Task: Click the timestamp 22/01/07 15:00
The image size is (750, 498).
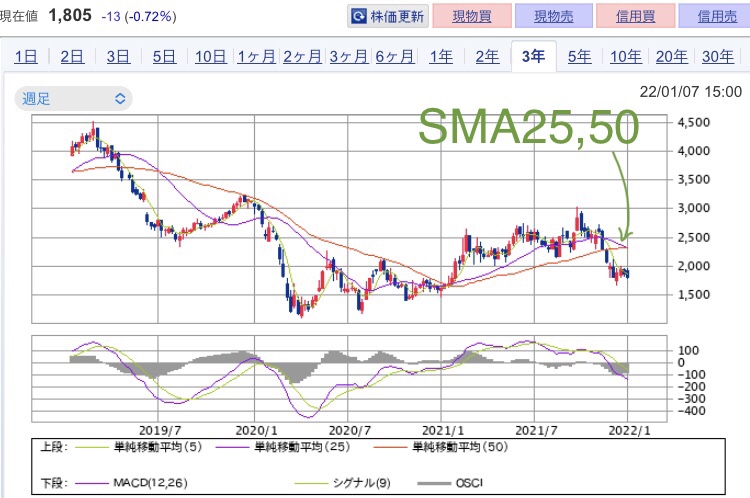Action: [x=690, y=91]
